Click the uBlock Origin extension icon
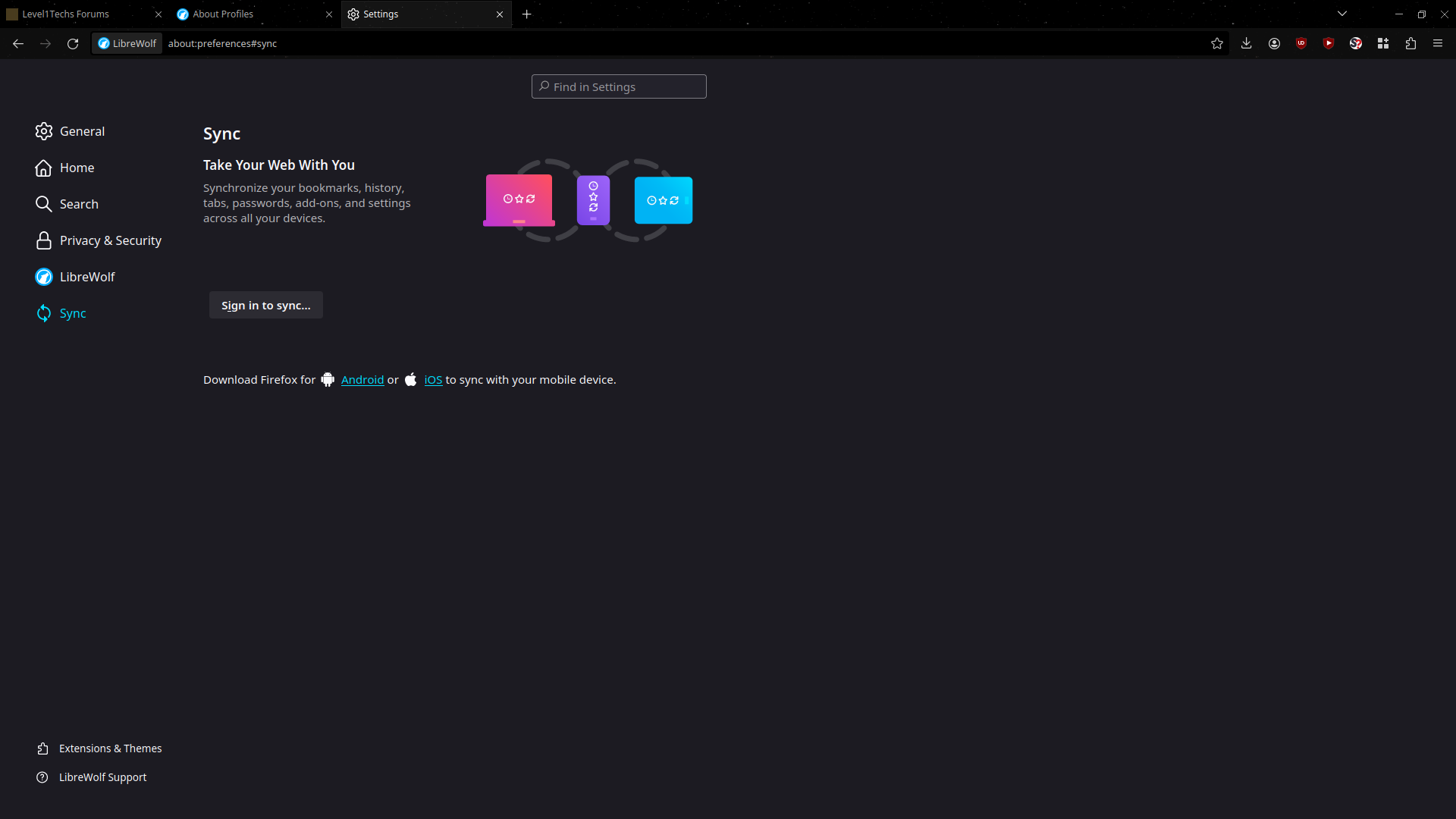This screenshot has height=819, width=1456. (x=1301, y=43)
